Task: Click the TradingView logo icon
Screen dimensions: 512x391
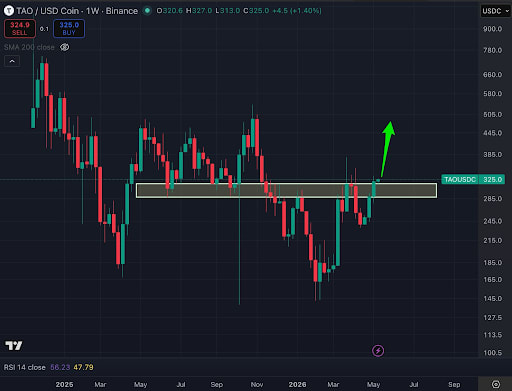Action: (x=14, y=345)
